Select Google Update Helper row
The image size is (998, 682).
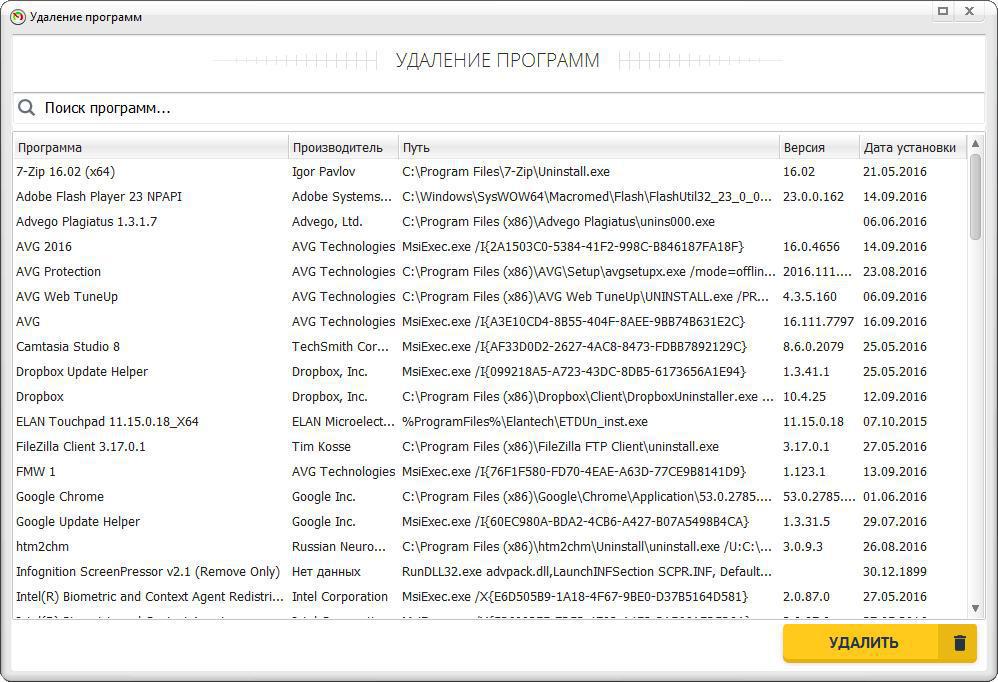click(x=489, y=522)
